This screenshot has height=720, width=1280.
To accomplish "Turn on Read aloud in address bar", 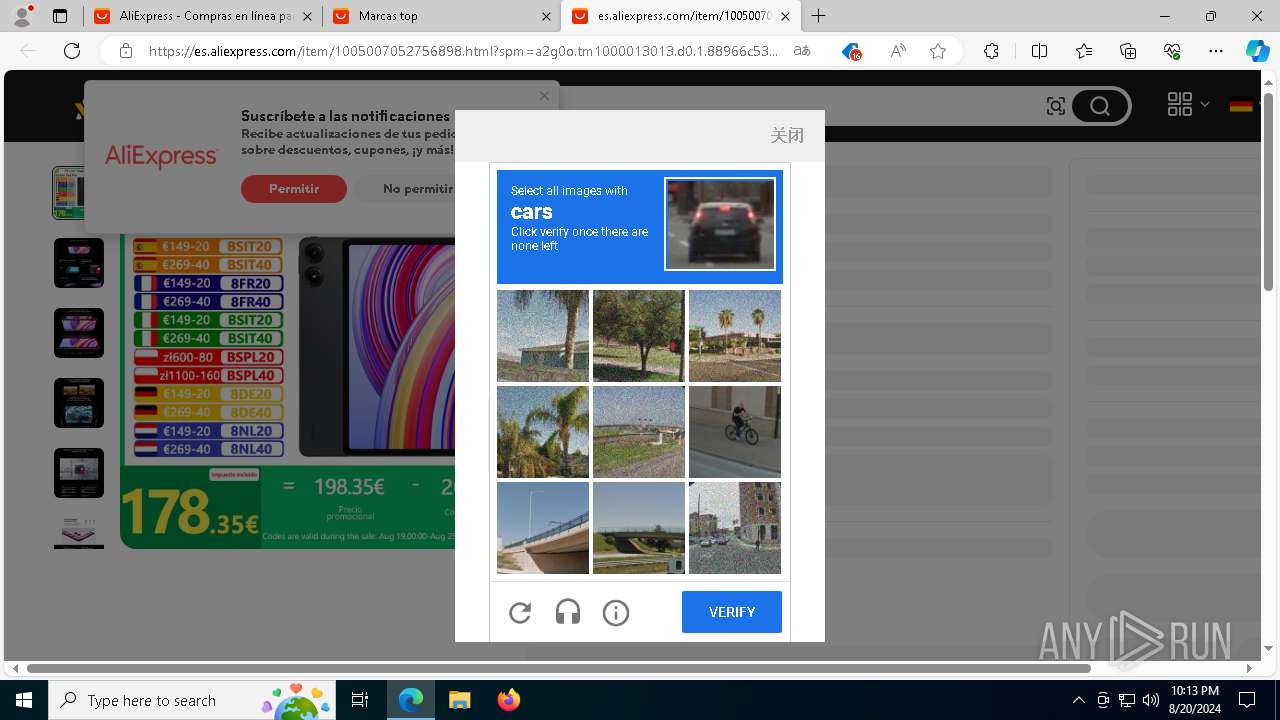I will [x=898, y=51].
